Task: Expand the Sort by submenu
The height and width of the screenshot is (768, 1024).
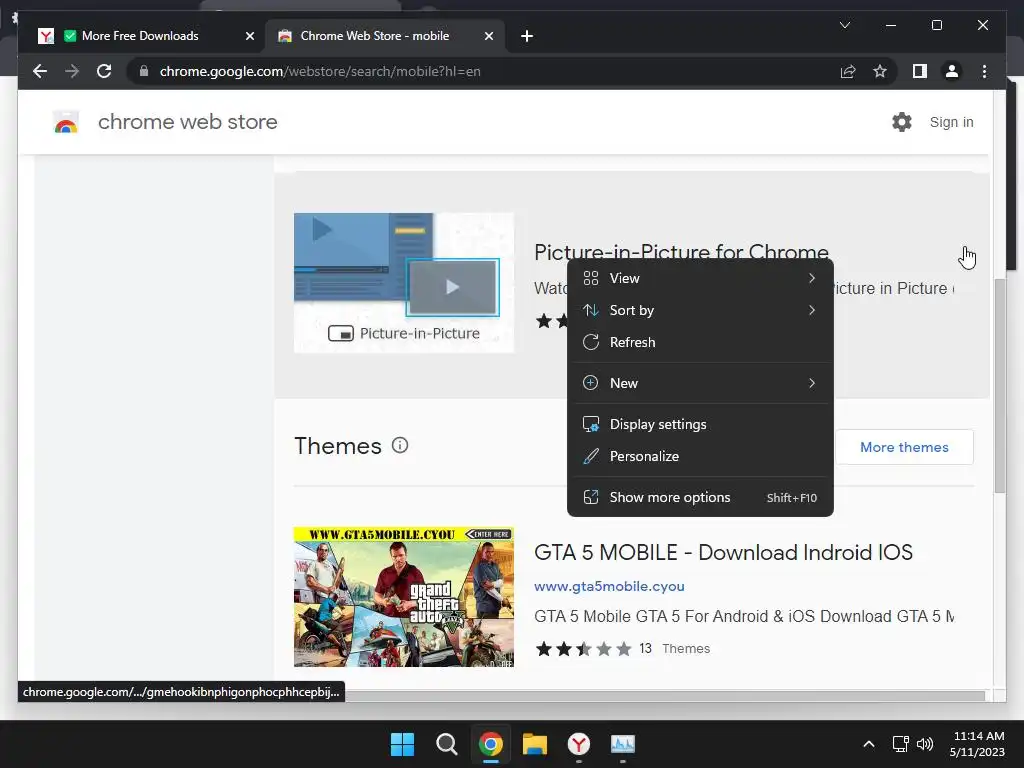Action: pyautogui.click(x=700, y=310)
